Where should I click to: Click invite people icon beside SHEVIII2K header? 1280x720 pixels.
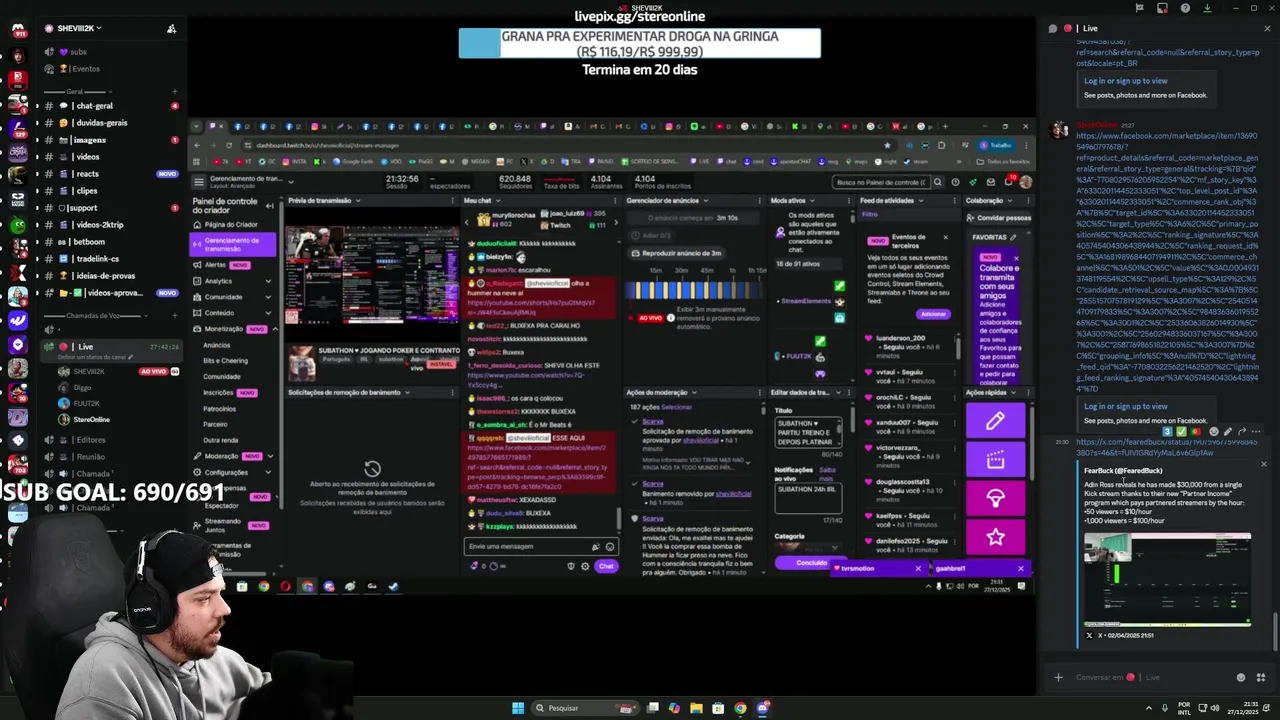tap(171, 29)
